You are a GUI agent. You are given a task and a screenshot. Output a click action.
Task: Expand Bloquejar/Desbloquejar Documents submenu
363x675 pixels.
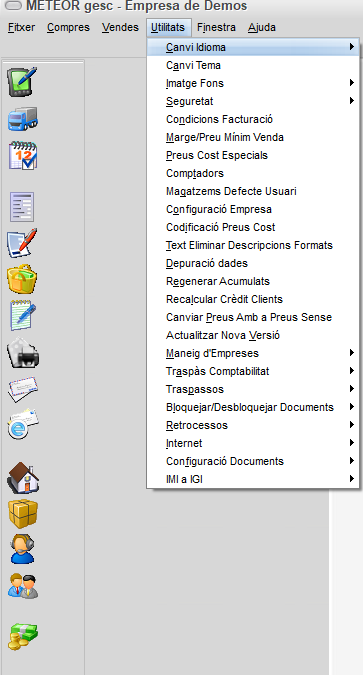[253, 407]
